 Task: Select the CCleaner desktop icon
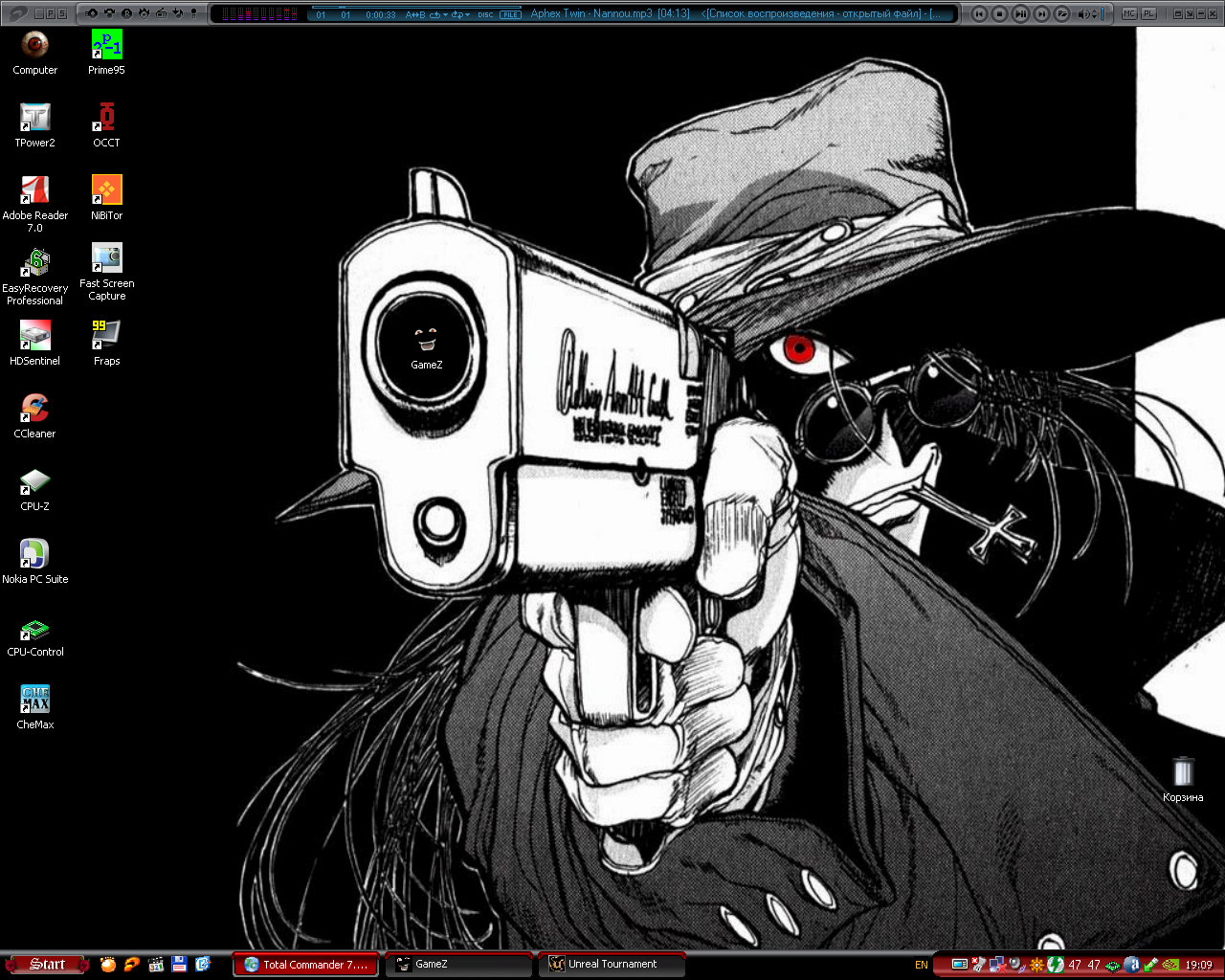(35, 416)
